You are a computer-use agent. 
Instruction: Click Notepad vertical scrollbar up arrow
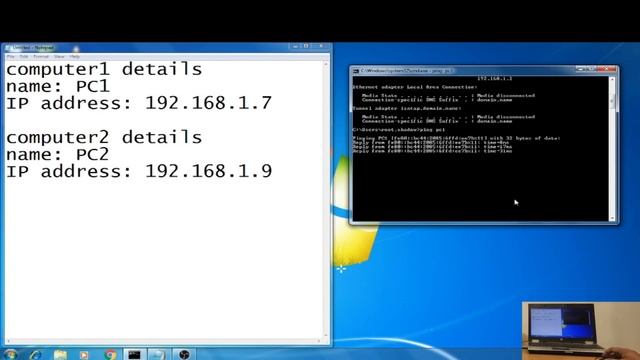click(326, 64)
